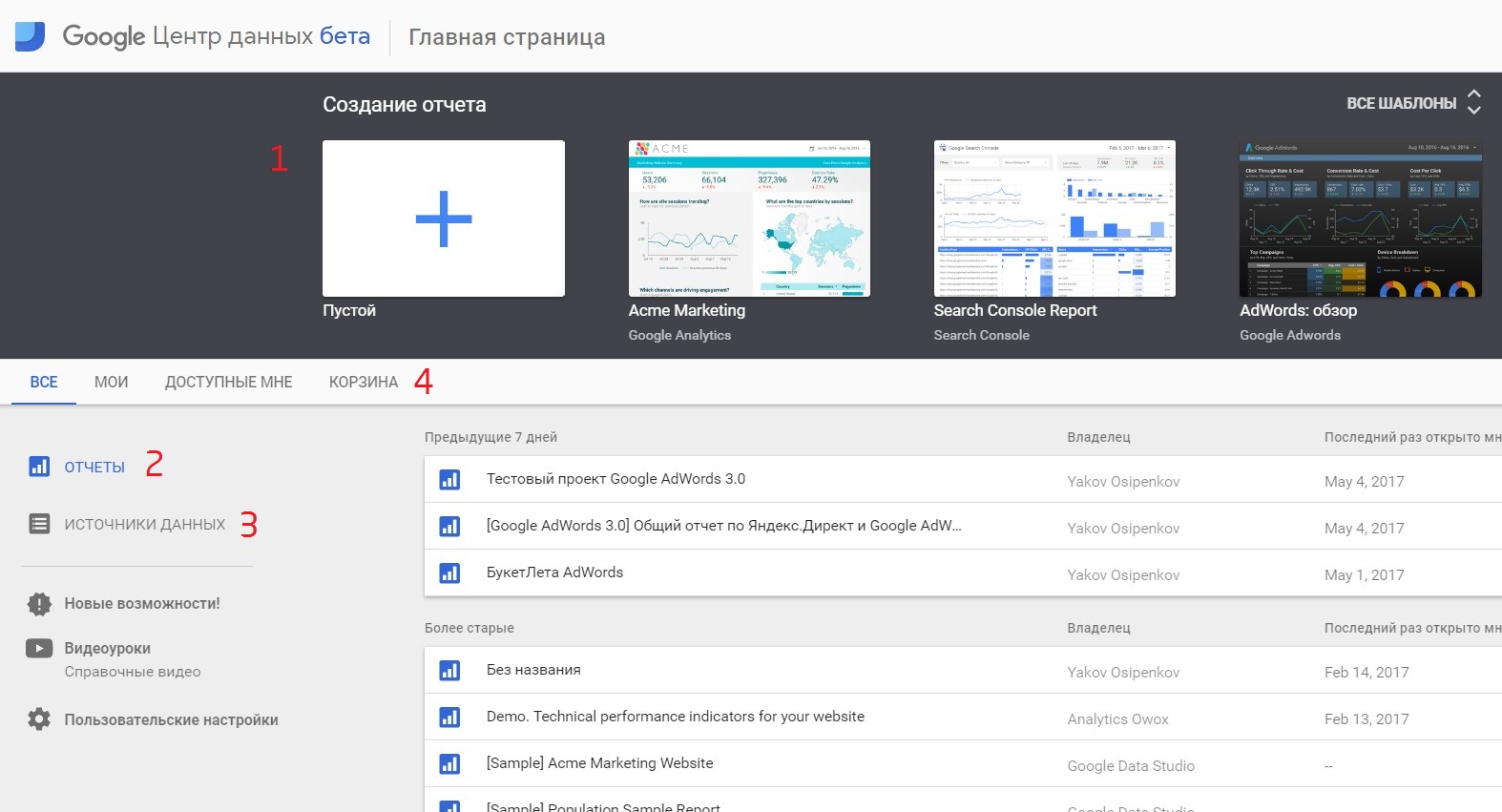Click date Feb 14, 2017 in the Без названия row

[1366, 673]
